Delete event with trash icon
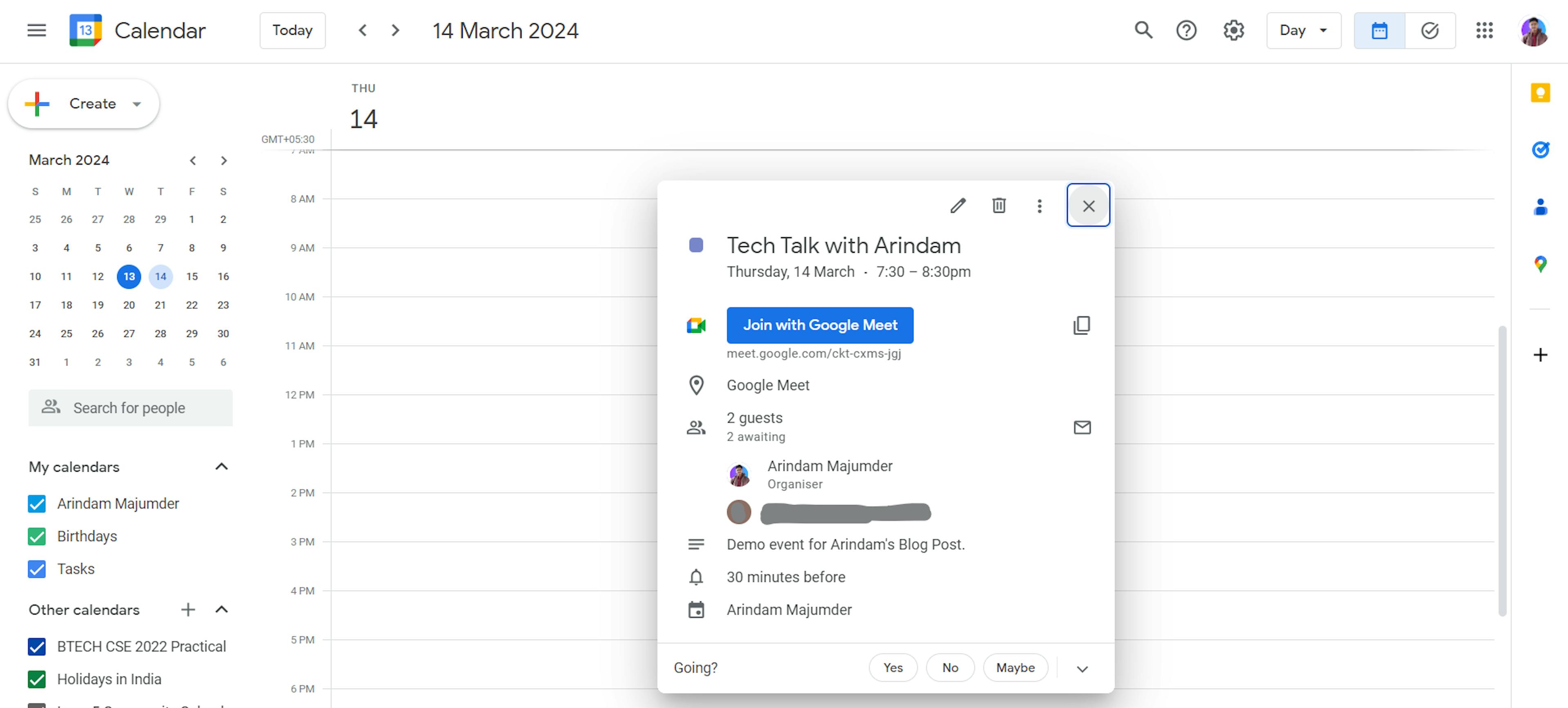The height and width of the screenshot is (708, 1568). [999, 206]
